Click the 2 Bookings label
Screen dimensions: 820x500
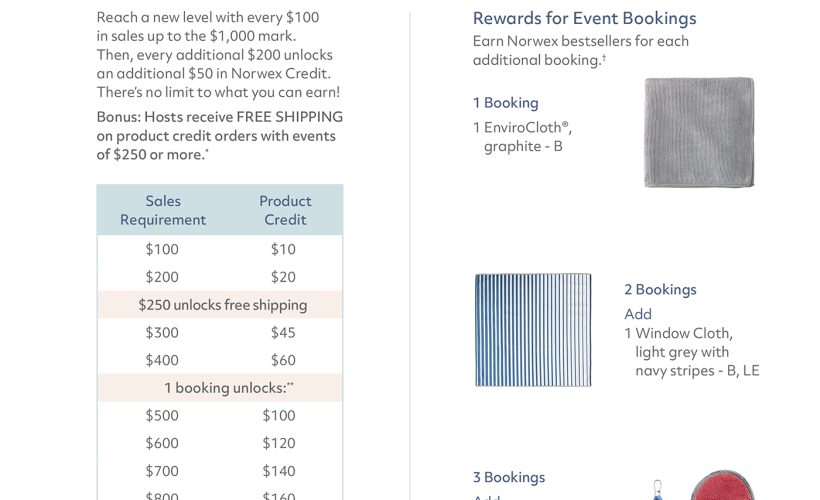click(x=660, y=289)
